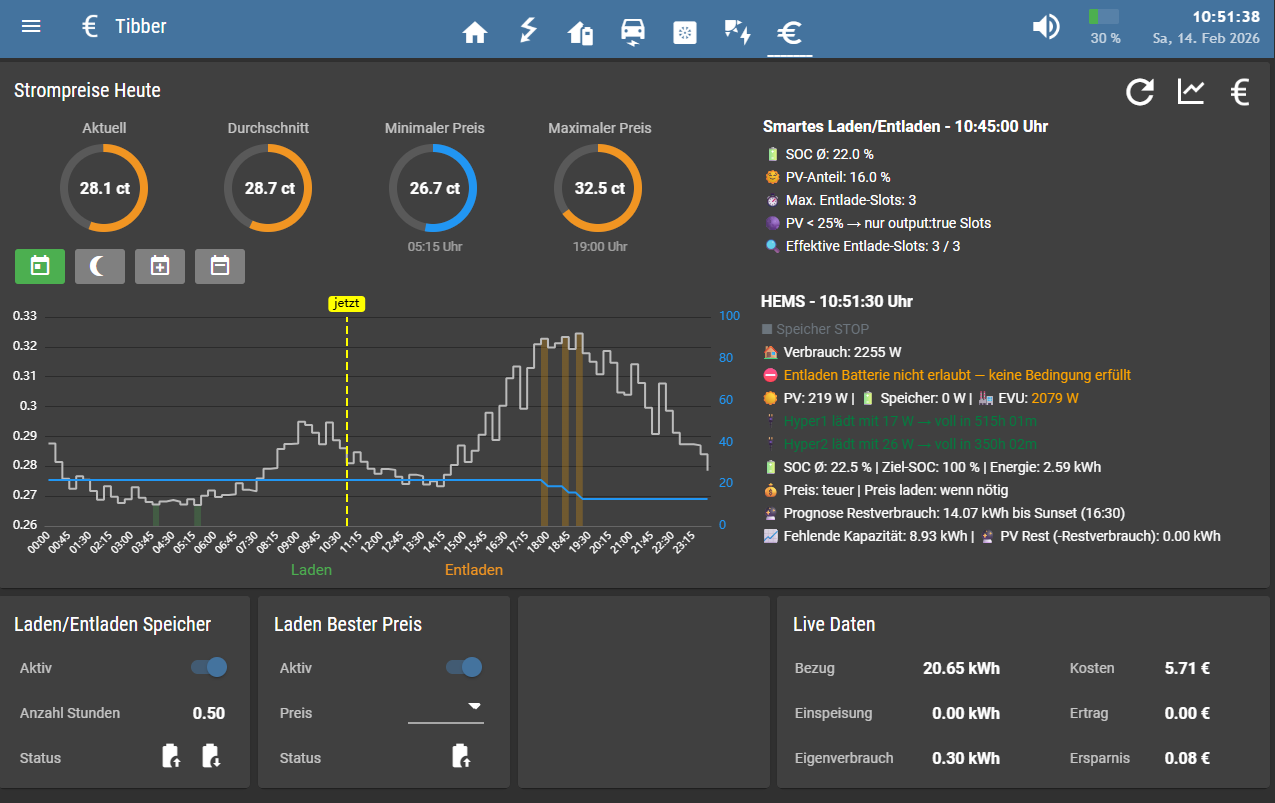Select the calendar-plus tomorrow button
This screenshot has height=803, width=1275.
[x=160, y=266]
